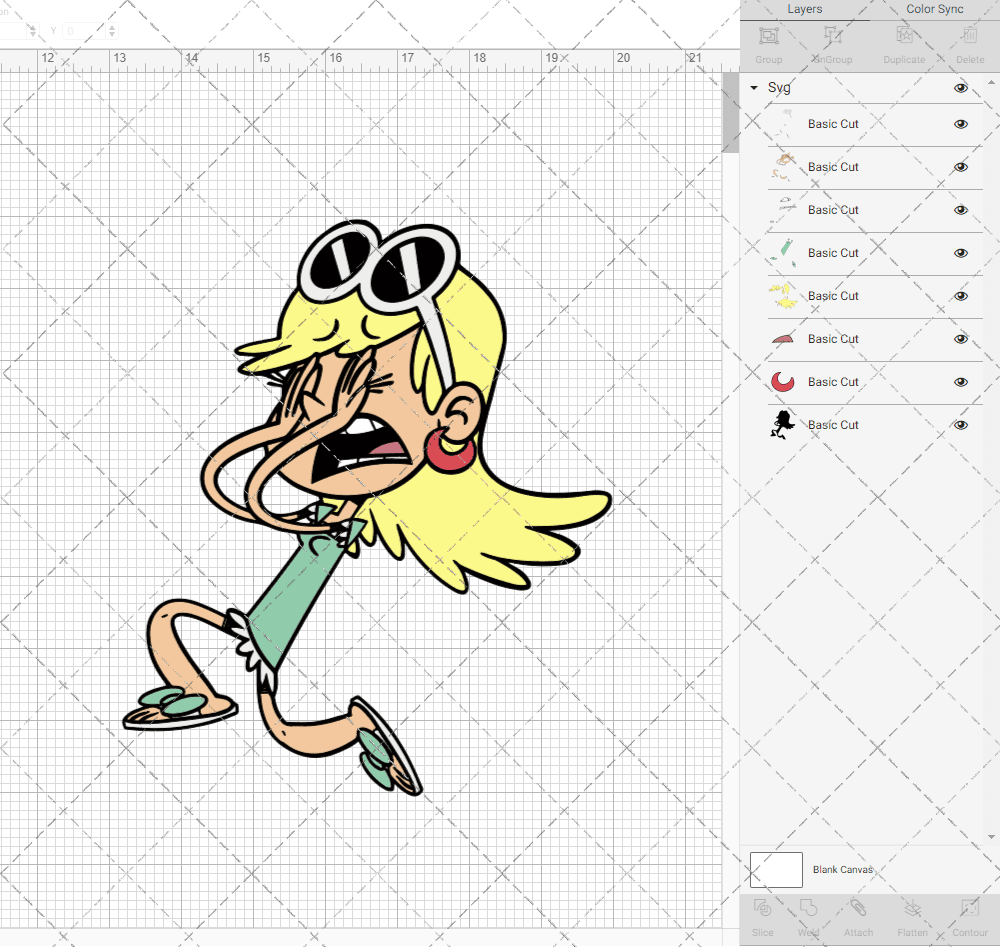Click the Blank Canvas color swatch
1000x947 pixels.
(x=776, y=870)
